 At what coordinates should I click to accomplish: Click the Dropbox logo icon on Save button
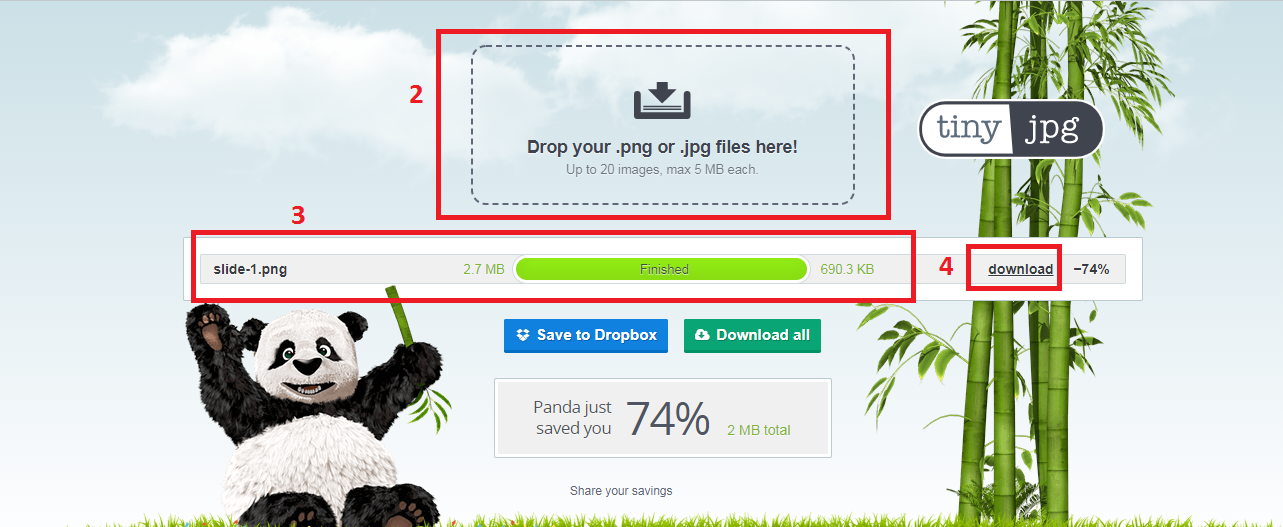tap(523, 335)
